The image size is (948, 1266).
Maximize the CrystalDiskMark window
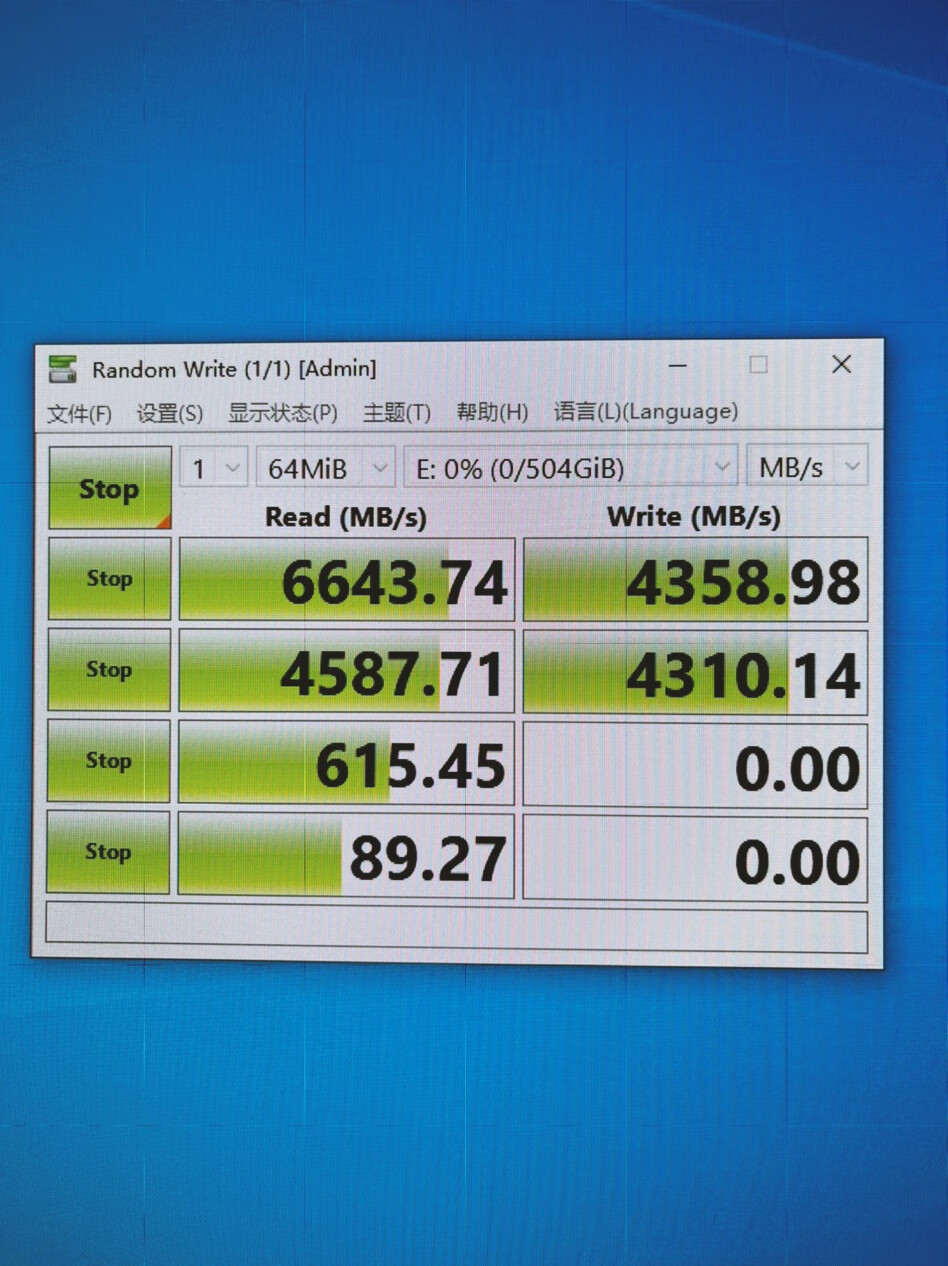pos(759,365)
